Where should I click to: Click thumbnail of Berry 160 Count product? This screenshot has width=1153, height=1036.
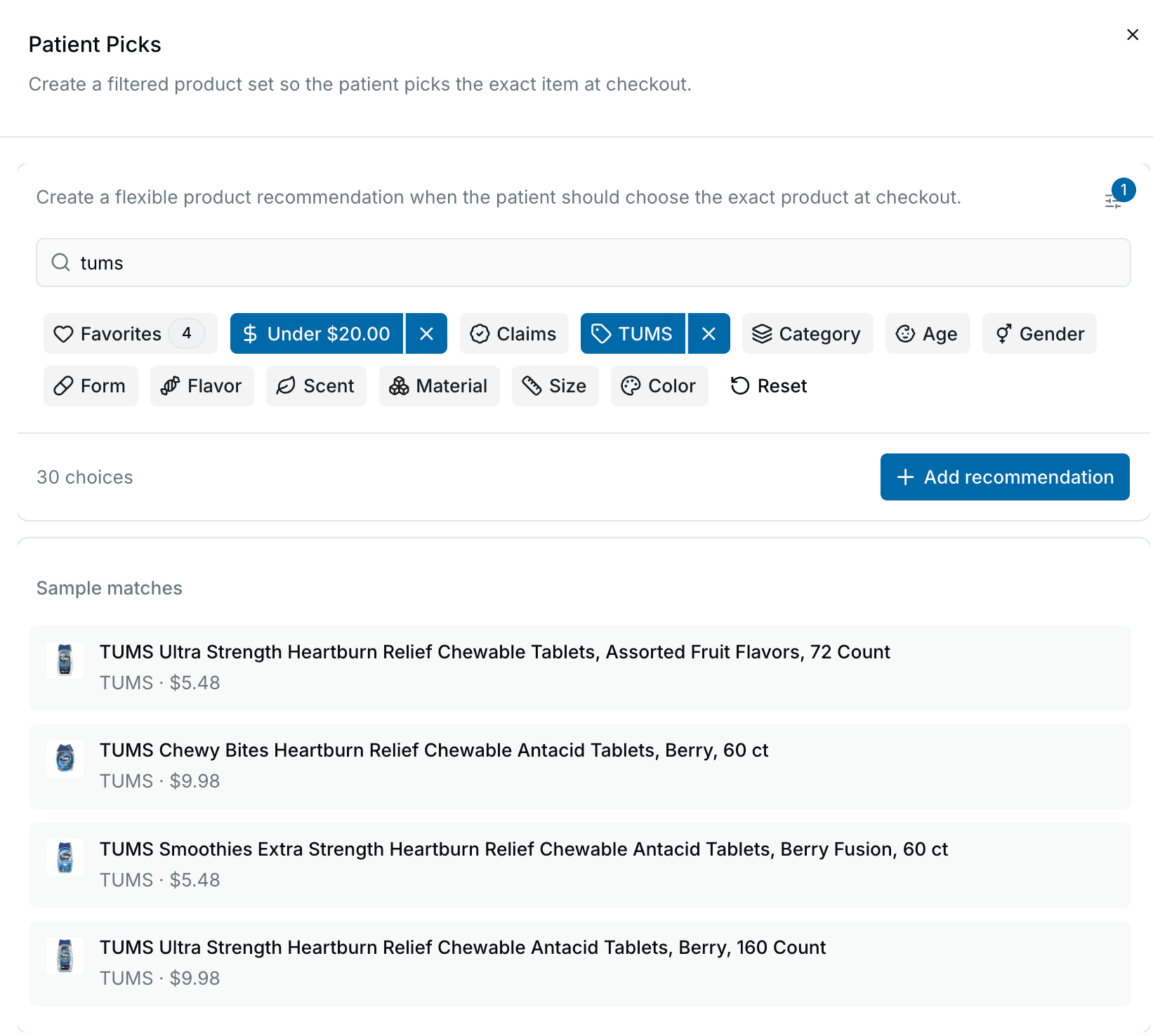tap(65, 955)
